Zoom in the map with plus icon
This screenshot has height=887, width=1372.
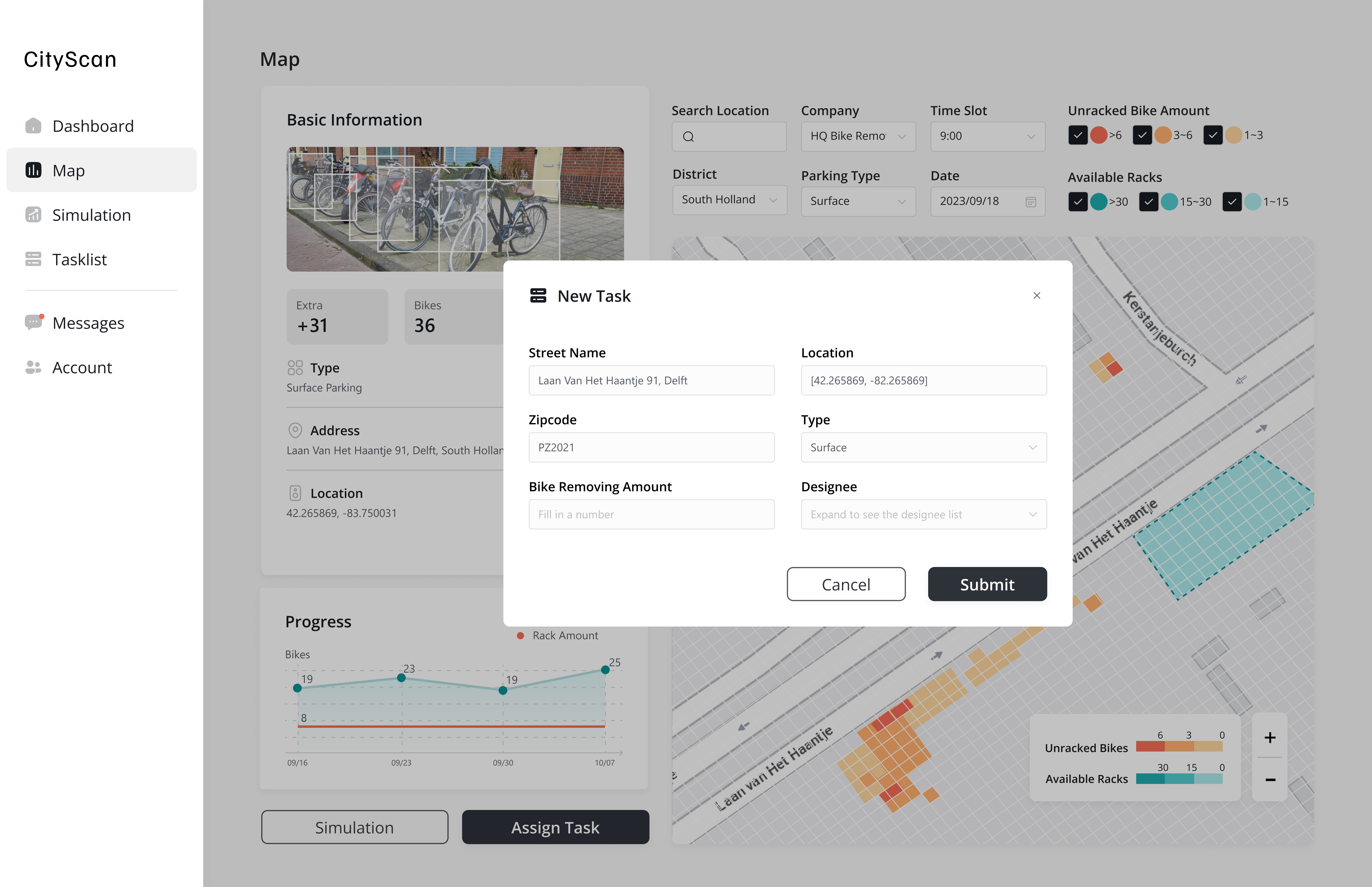(1270, 737)
